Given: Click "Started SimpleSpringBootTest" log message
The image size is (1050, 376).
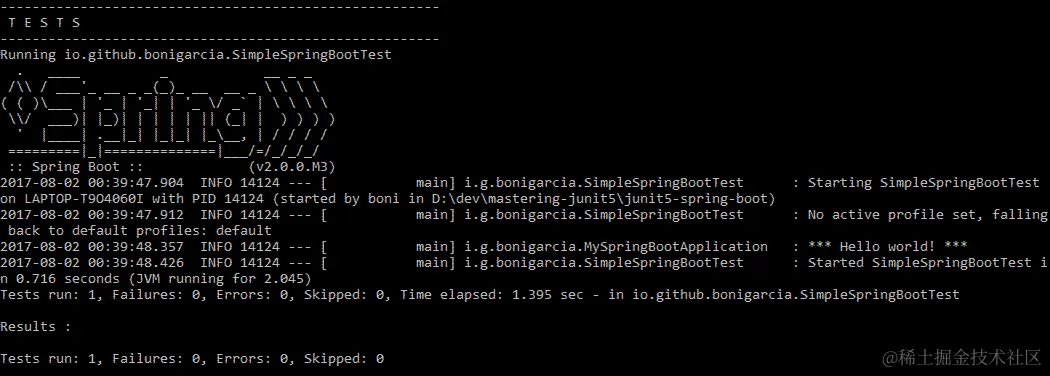Looking at the screenshot, I should pos(915,263).
